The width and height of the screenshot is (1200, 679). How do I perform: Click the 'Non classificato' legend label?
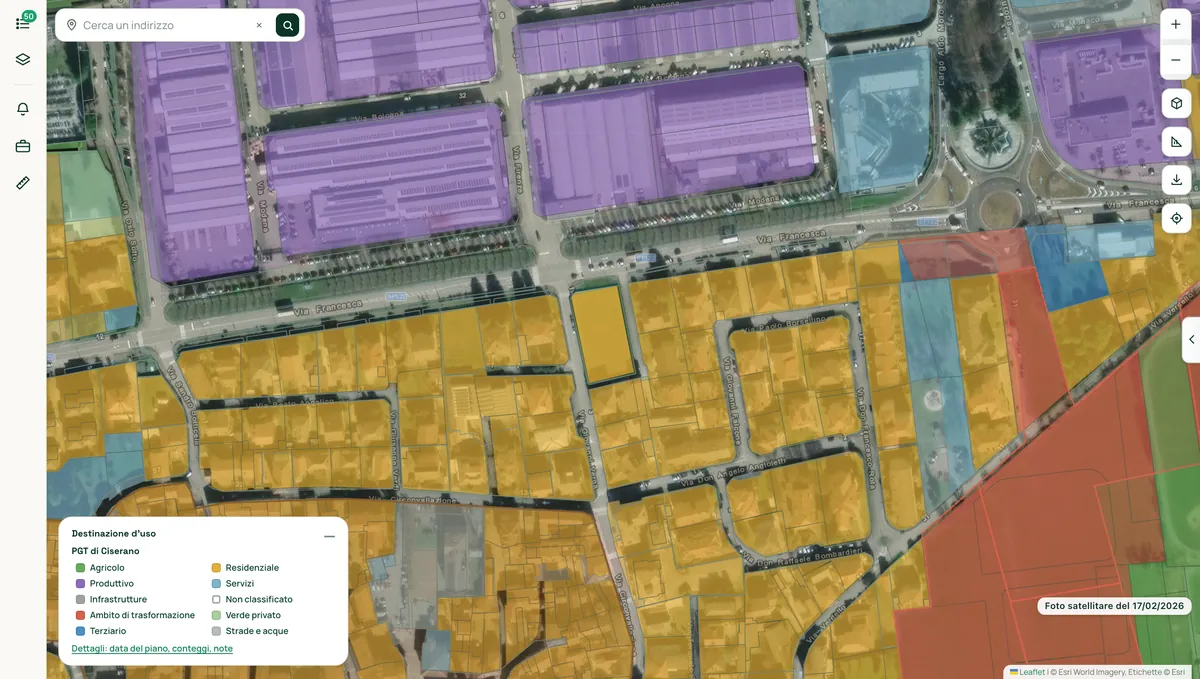coord(259,600)
